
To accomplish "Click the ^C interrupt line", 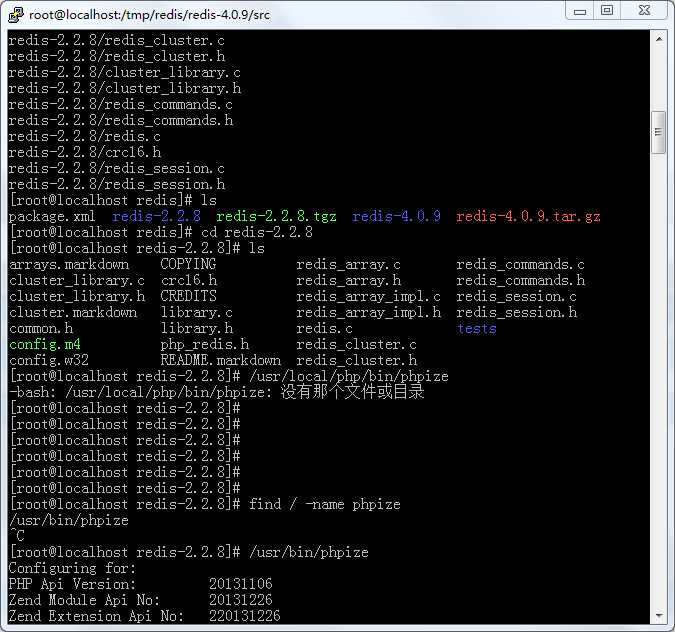I will [17, 536].
